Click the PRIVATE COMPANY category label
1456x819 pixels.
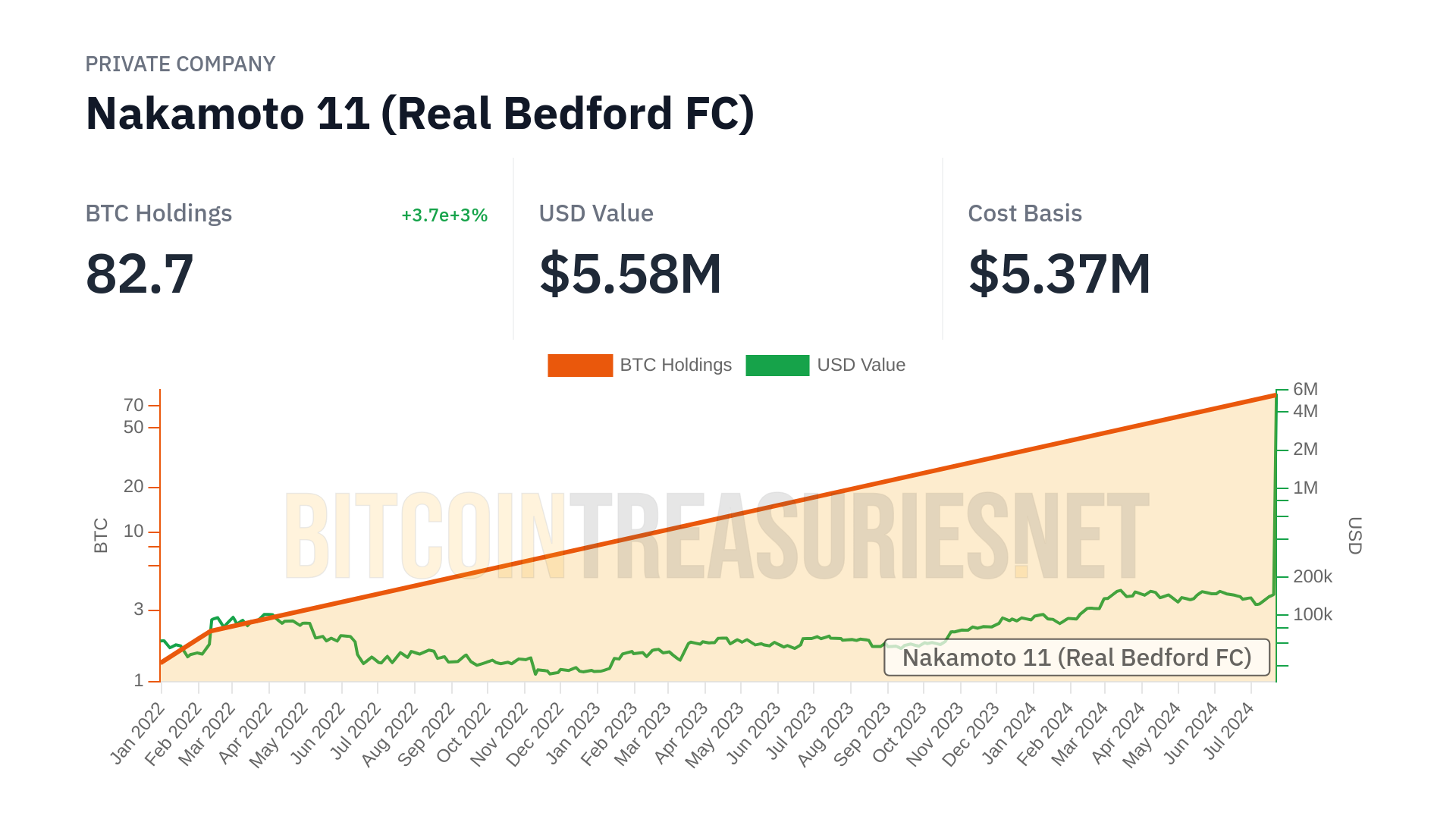[180, 64]
